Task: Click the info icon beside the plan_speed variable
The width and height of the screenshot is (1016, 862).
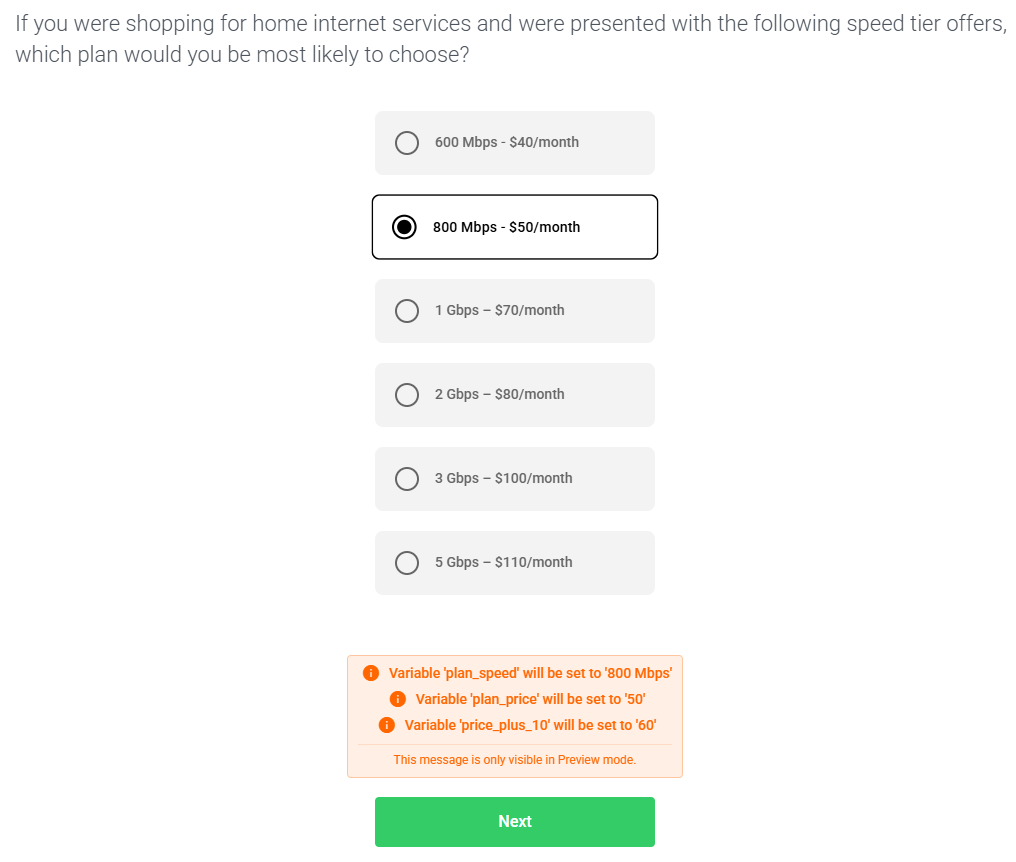Action: (x=371, y=673)
